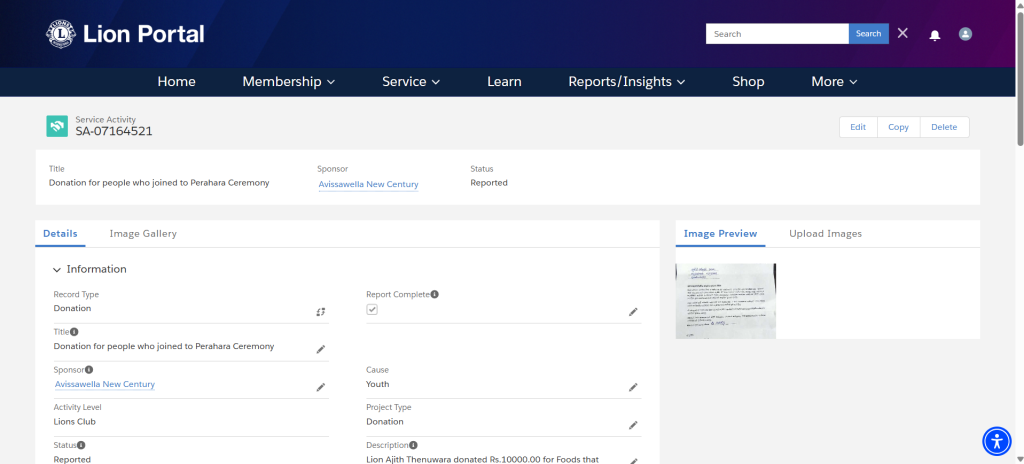Open Avissawella New Century link in header

tap(368, 184)
